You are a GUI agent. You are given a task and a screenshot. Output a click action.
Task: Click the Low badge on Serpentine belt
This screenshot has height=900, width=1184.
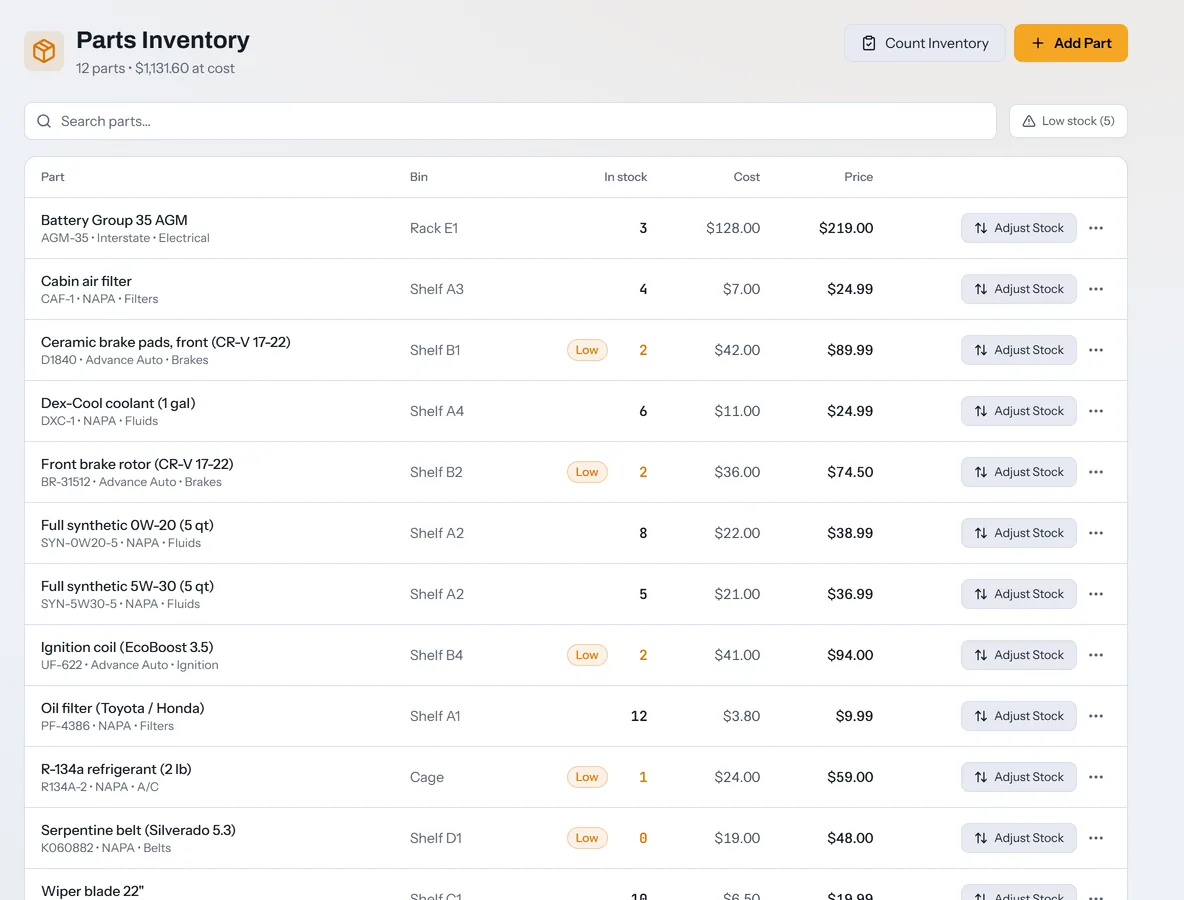pos(587,838)
